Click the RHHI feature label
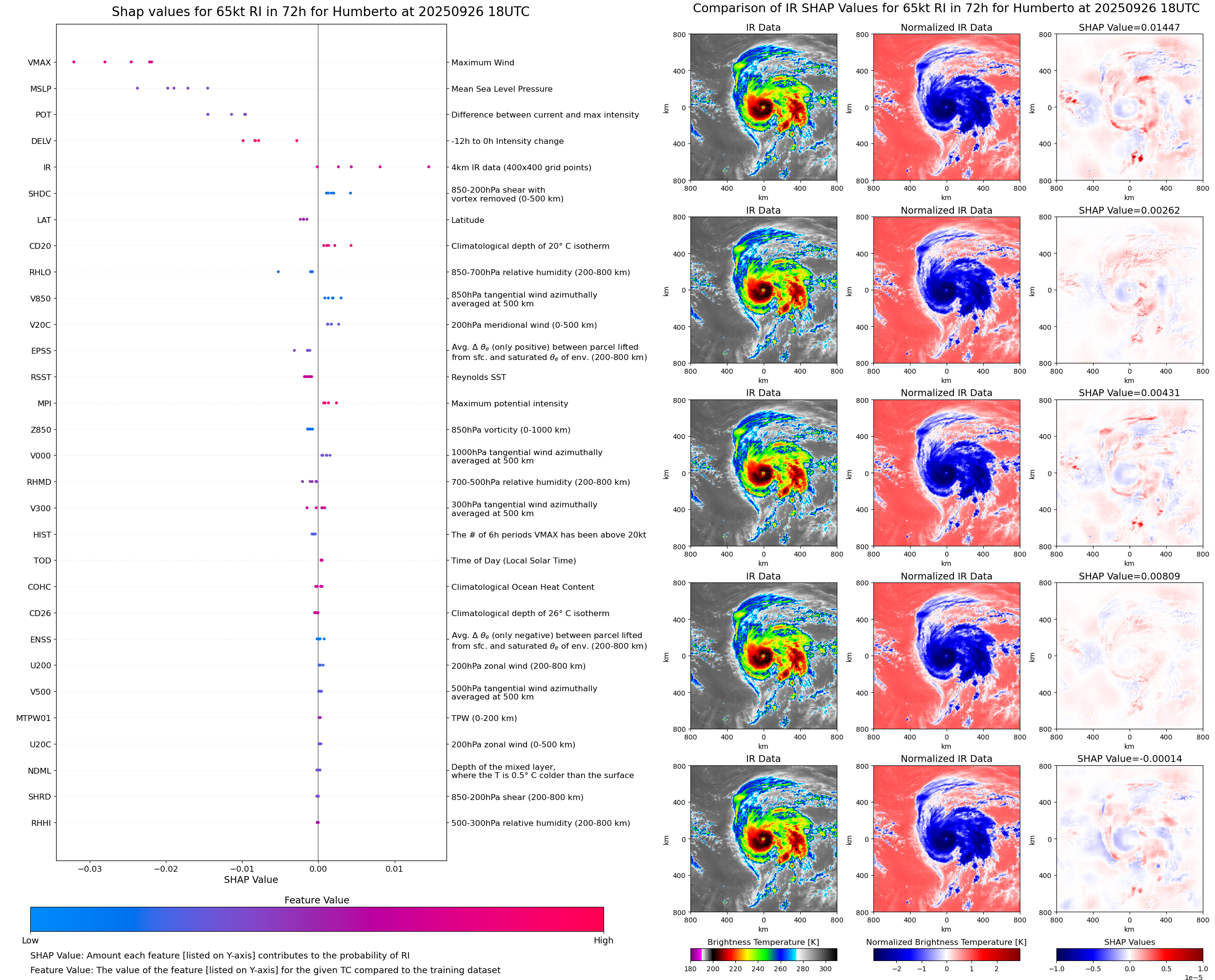1215x980 pixels. tap(40, 823)
